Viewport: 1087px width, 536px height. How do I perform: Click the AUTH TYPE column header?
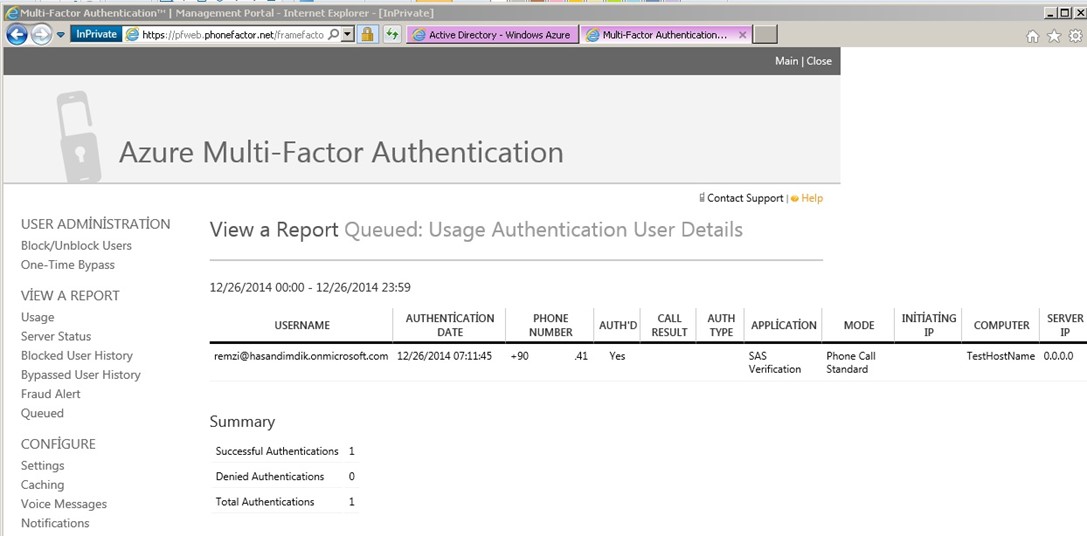point(721,325)
